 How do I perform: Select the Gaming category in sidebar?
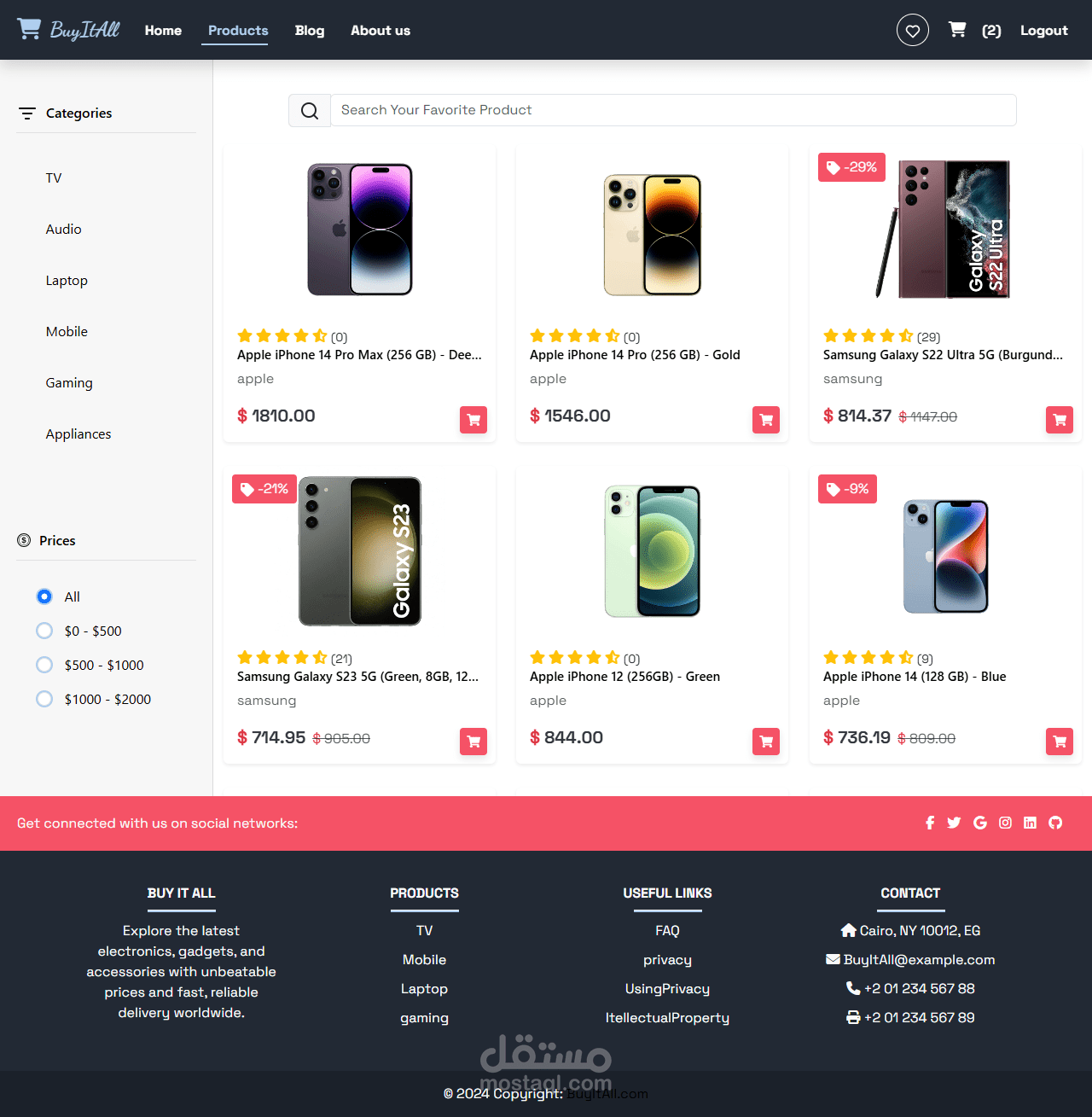69,382
